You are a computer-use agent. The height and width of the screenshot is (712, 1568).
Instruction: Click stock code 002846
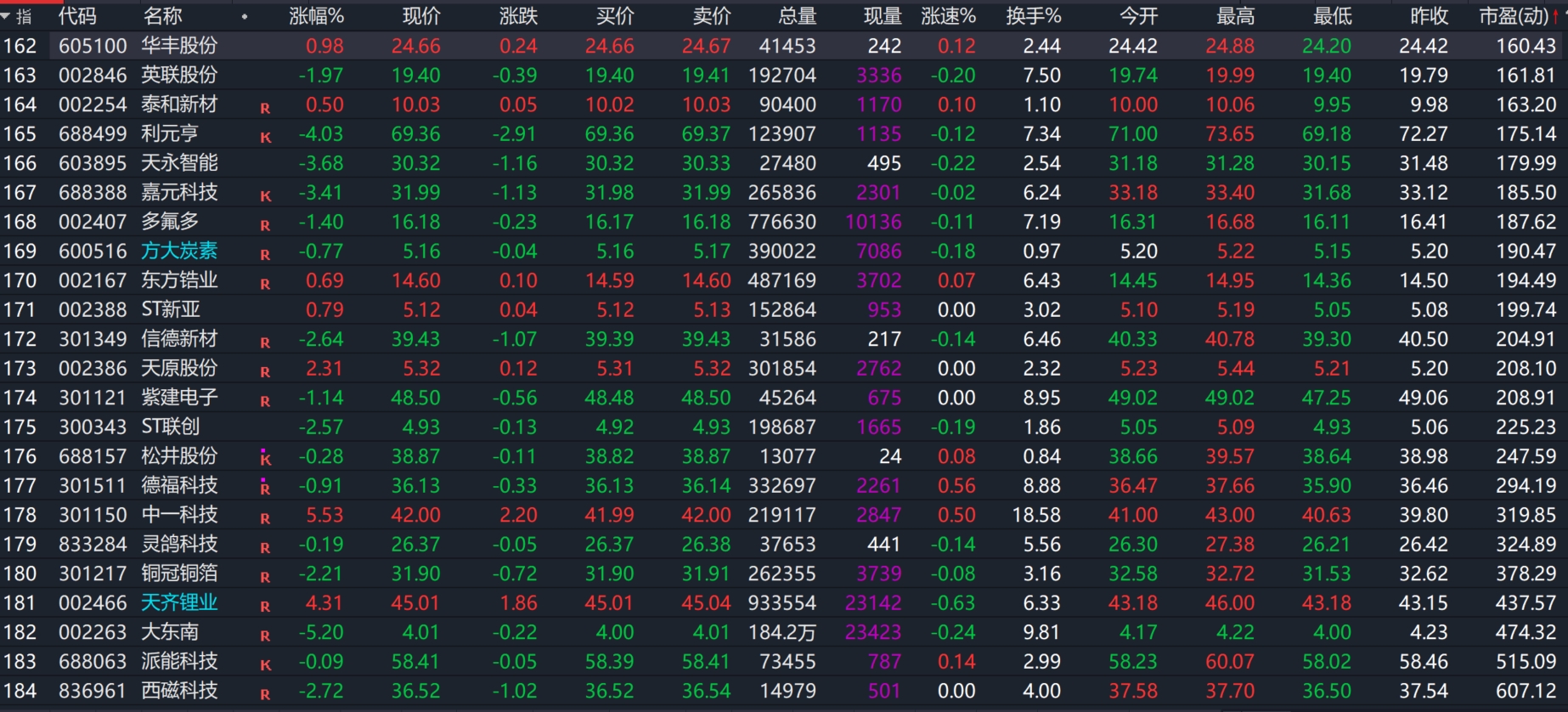point(93,75)
